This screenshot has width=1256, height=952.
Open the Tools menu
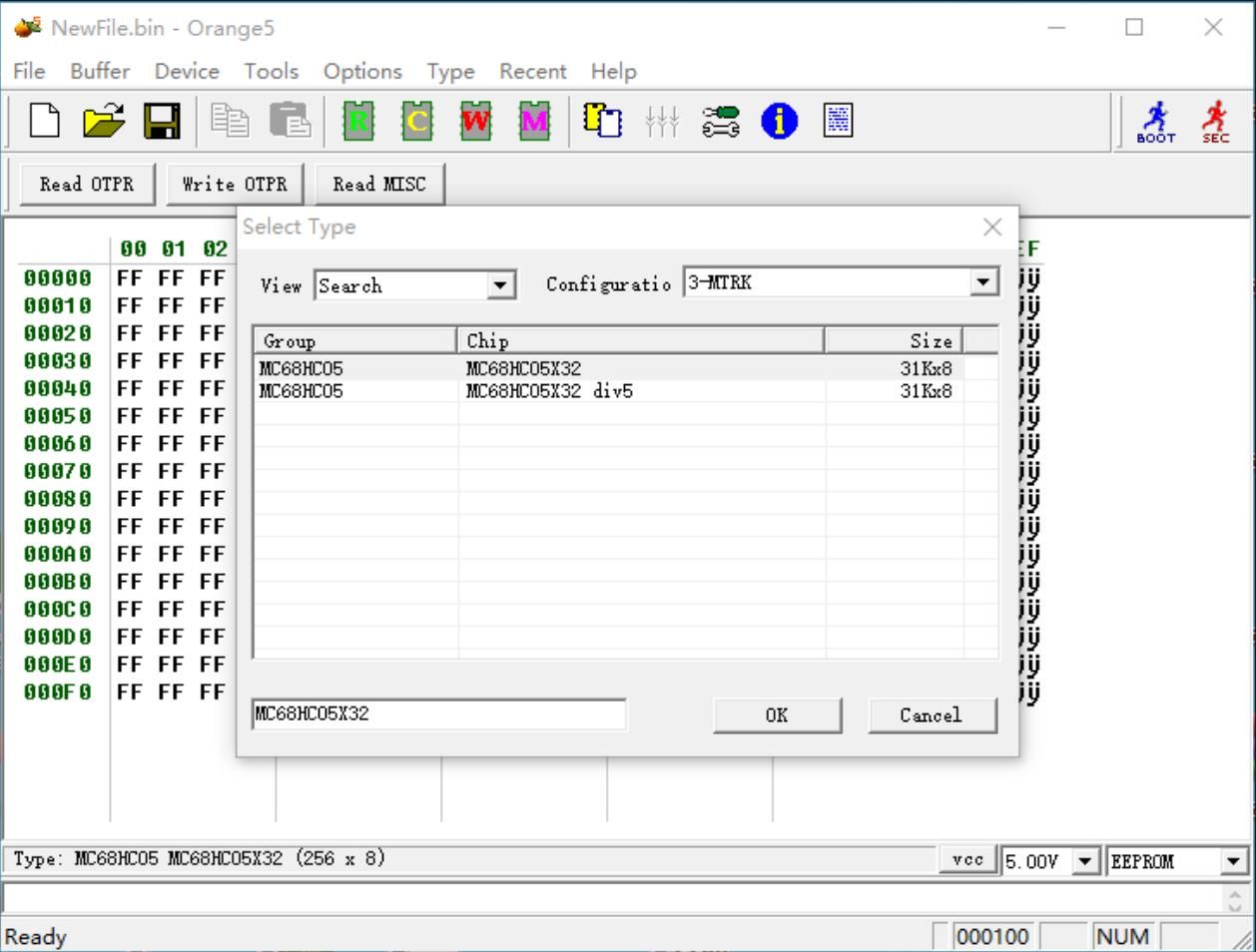[x=272, y=71]
